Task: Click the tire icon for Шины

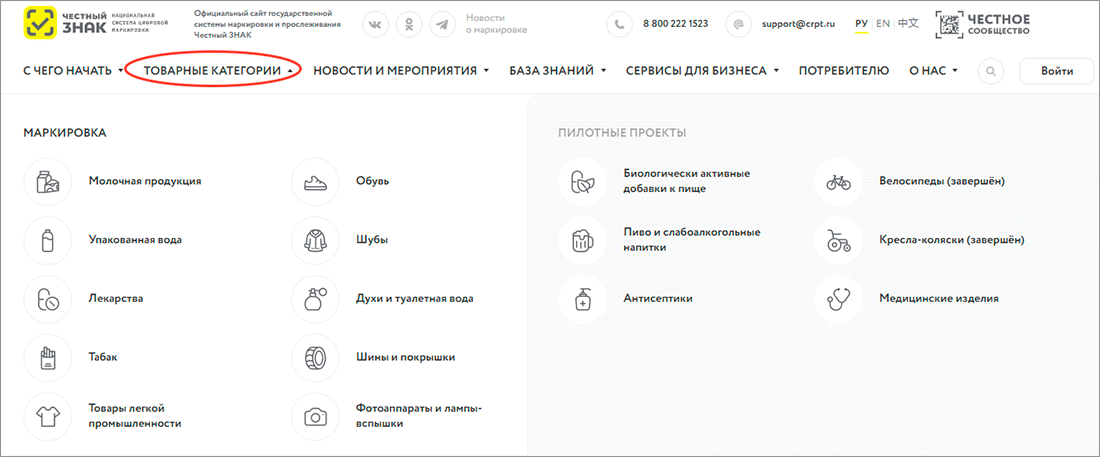Action: (315, 359)
